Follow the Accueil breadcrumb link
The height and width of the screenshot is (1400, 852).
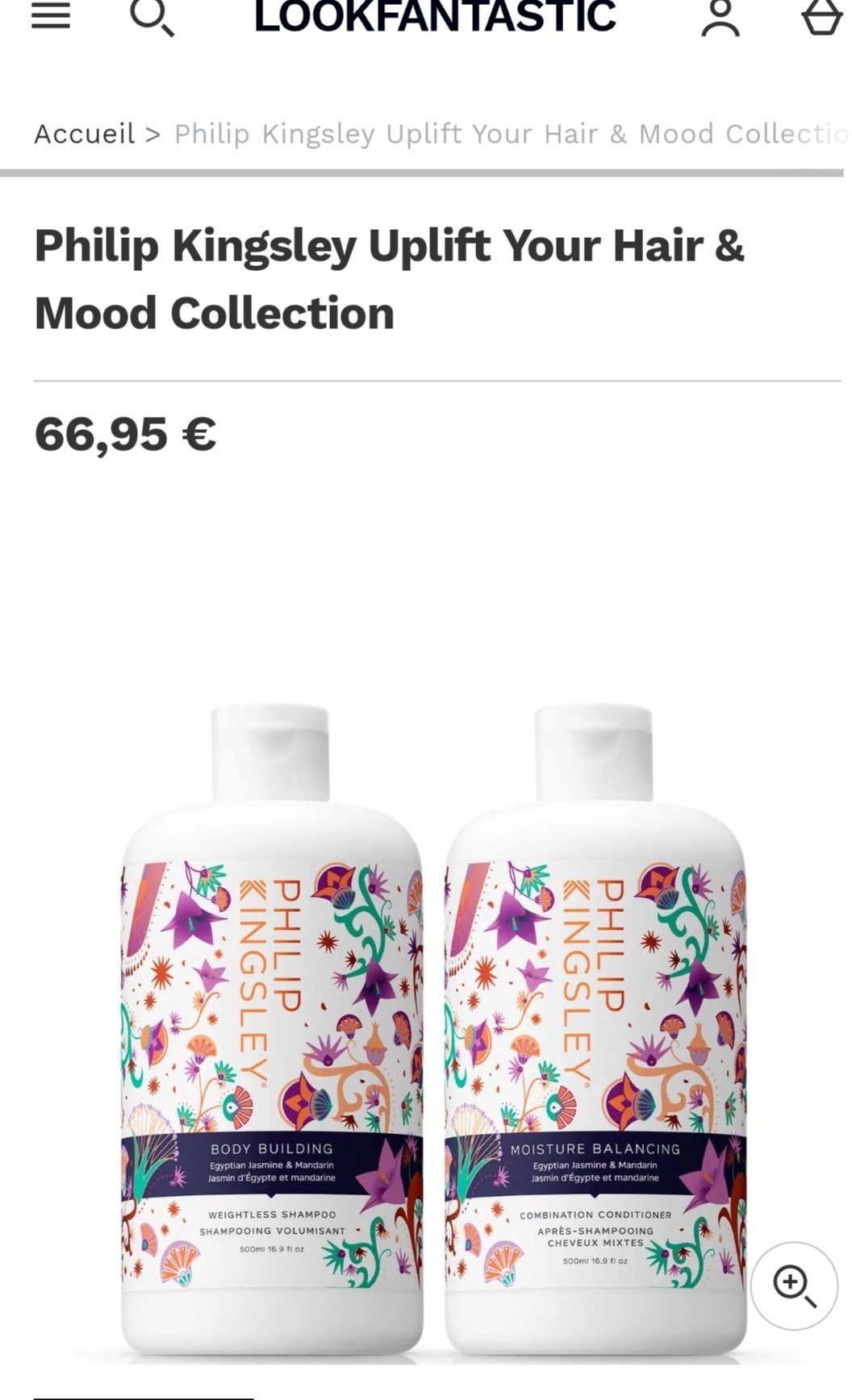tap(85, 134)
